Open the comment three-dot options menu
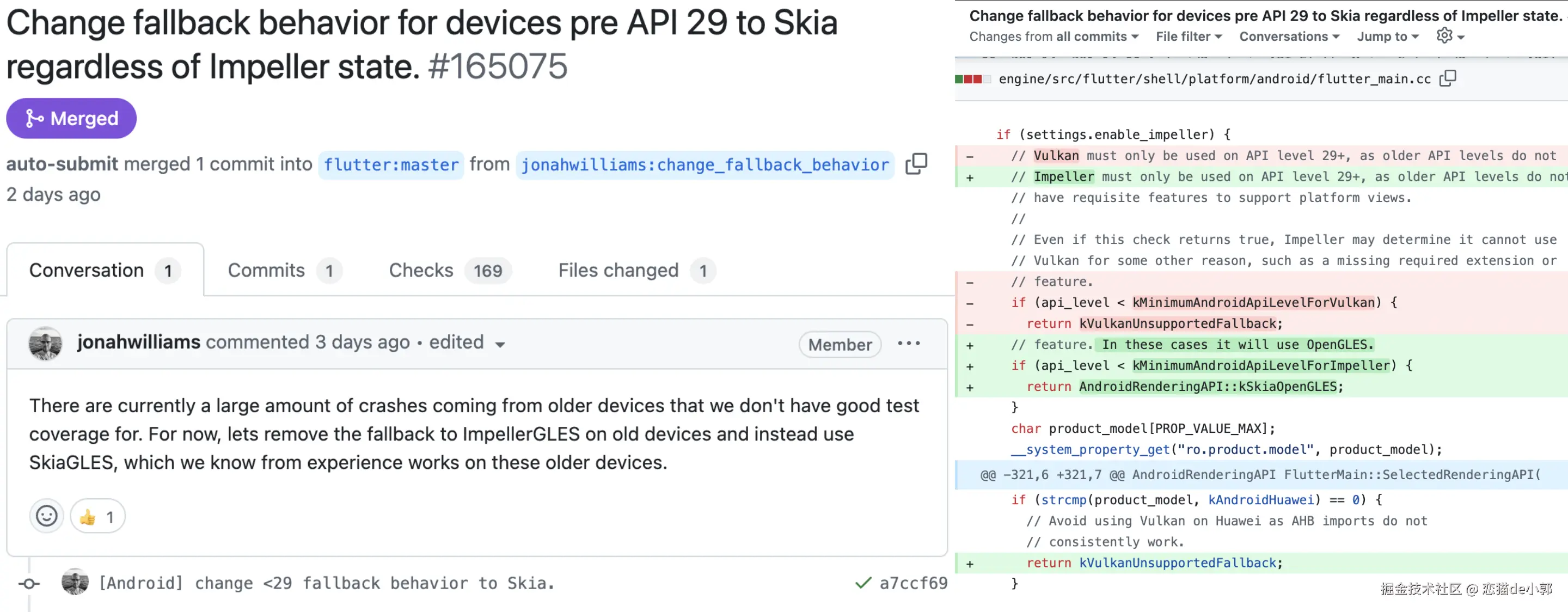This screenshot has width=1568, height=612. pyautogui.click(x=909, y=344)
